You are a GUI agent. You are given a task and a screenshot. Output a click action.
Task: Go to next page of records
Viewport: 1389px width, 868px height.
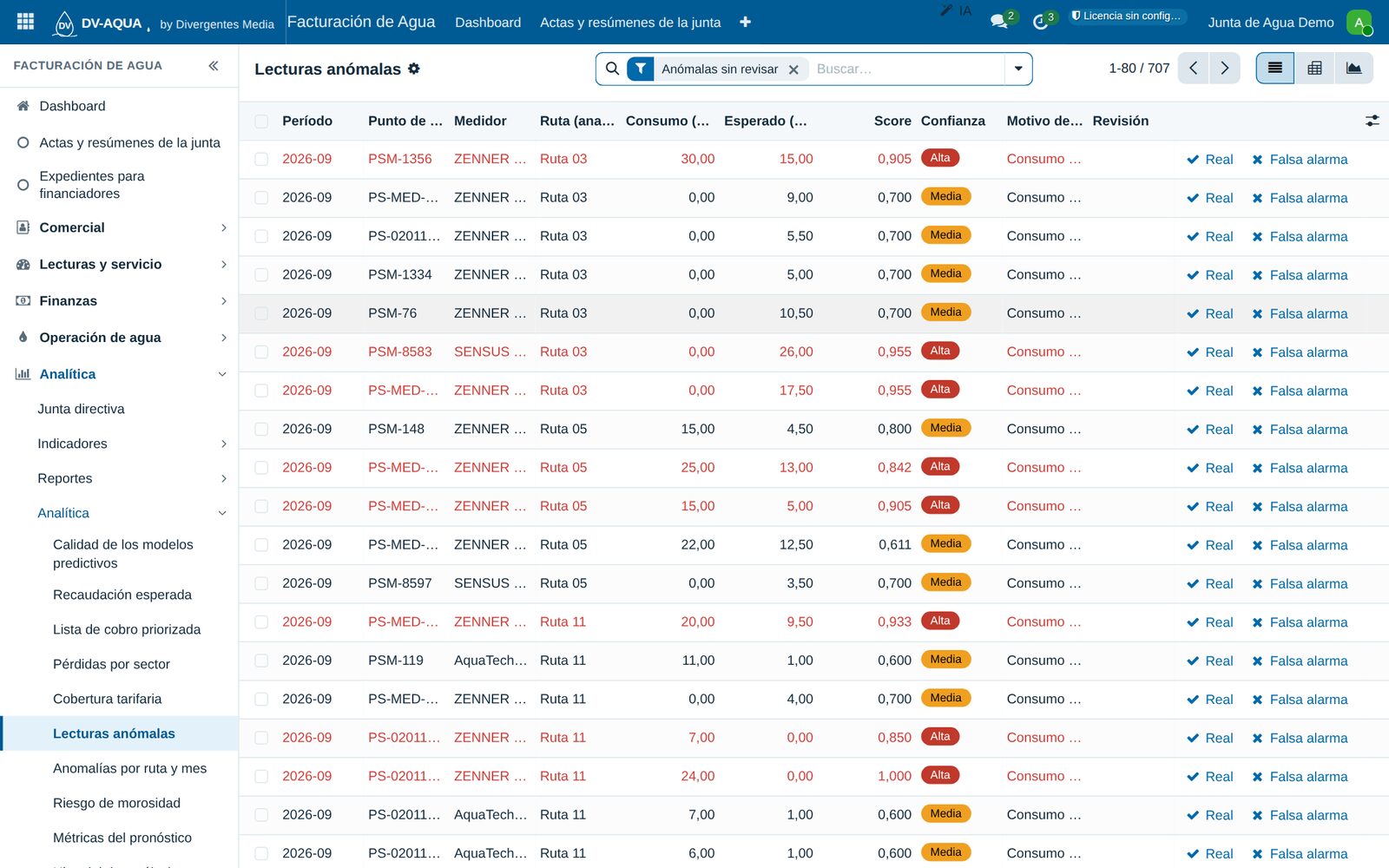click(1225, 69)
